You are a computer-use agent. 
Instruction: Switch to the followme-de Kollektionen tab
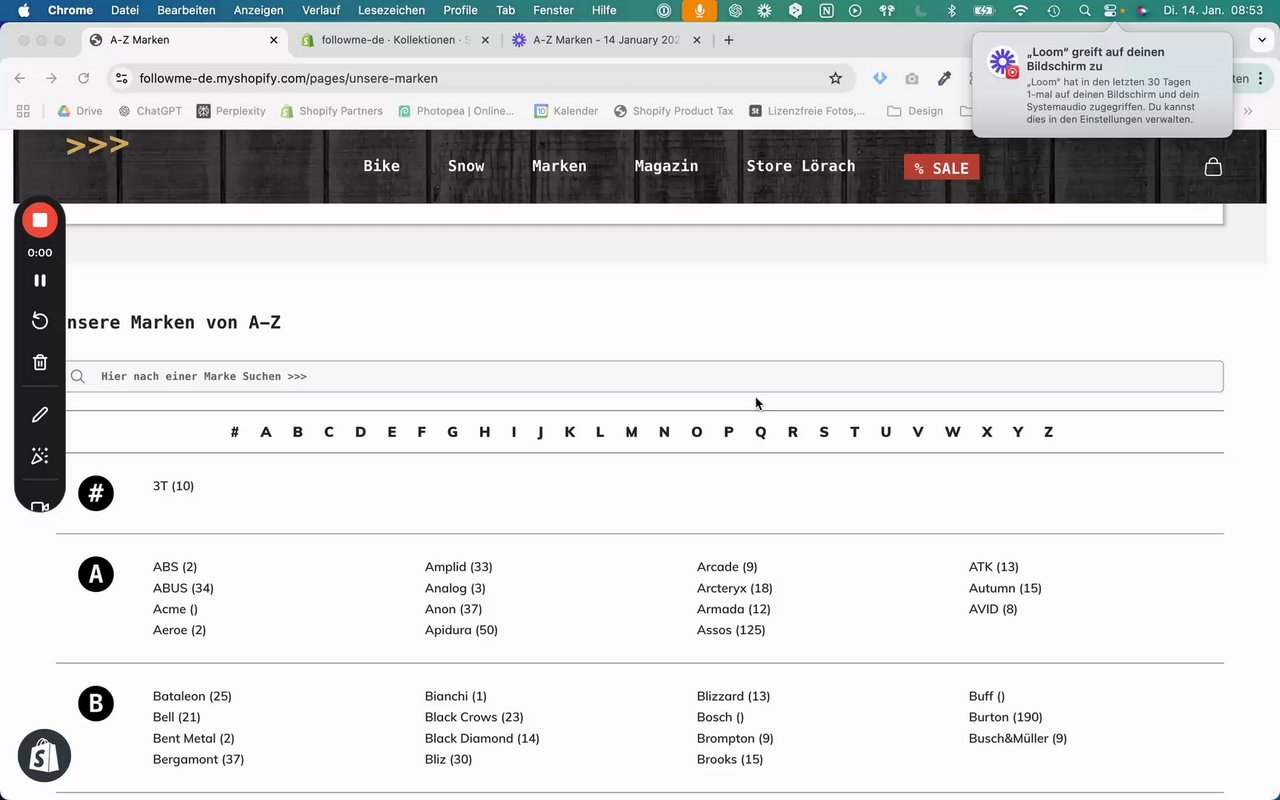(x=395, y=40)
